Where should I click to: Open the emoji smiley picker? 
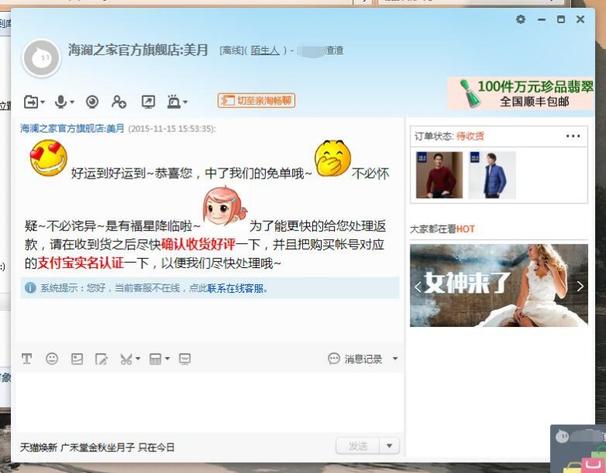[52, 359]
